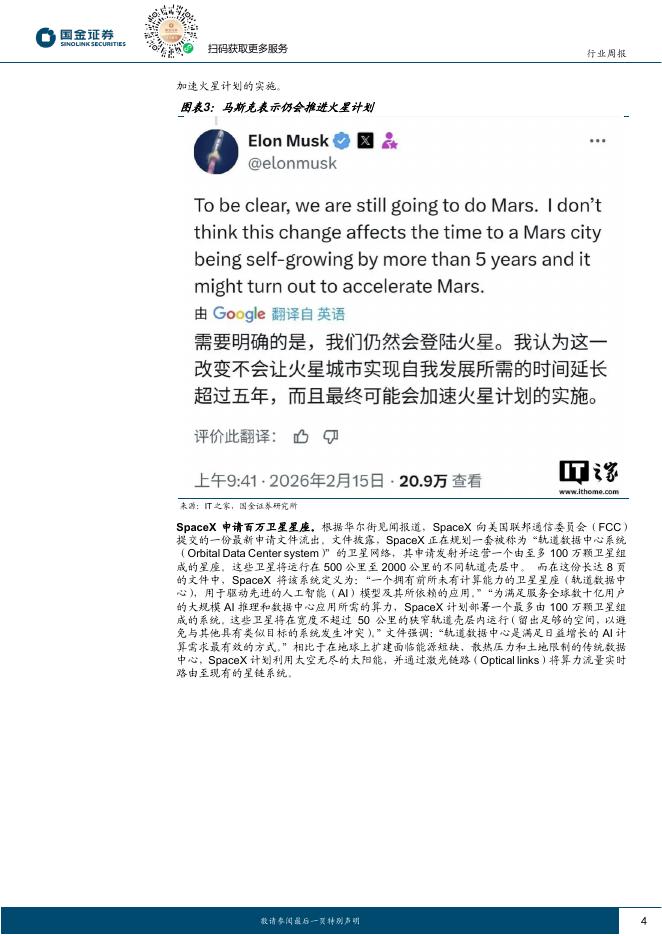This screenshot has width=662, height=936.
Task: Click the Elon Musk display name
Action: (x=288, y=141)
